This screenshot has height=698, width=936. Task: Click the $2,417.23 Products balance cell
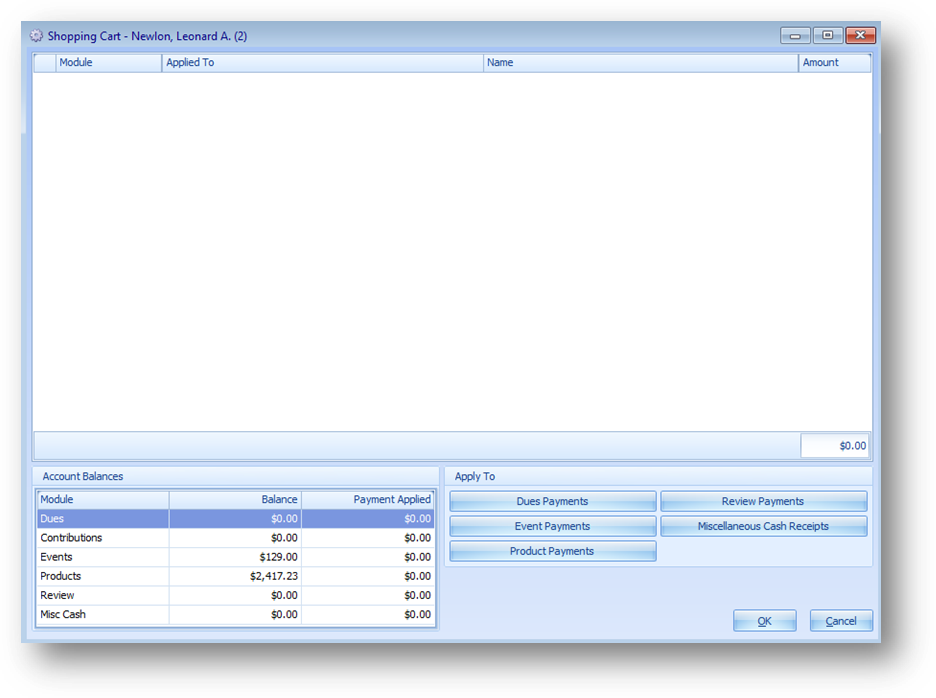(x=235, y=576)
